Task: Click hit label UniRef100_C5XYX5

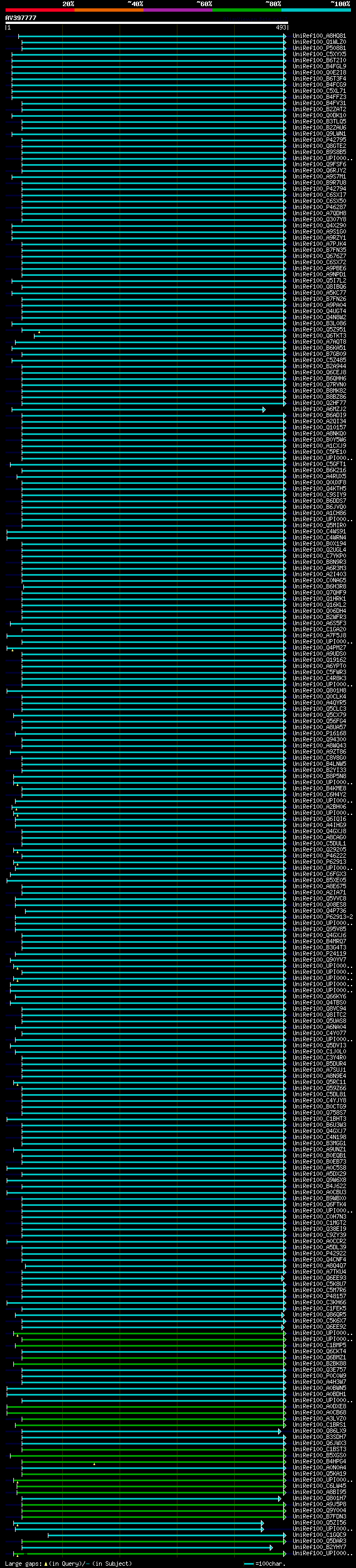Action: tap(319, 54)
